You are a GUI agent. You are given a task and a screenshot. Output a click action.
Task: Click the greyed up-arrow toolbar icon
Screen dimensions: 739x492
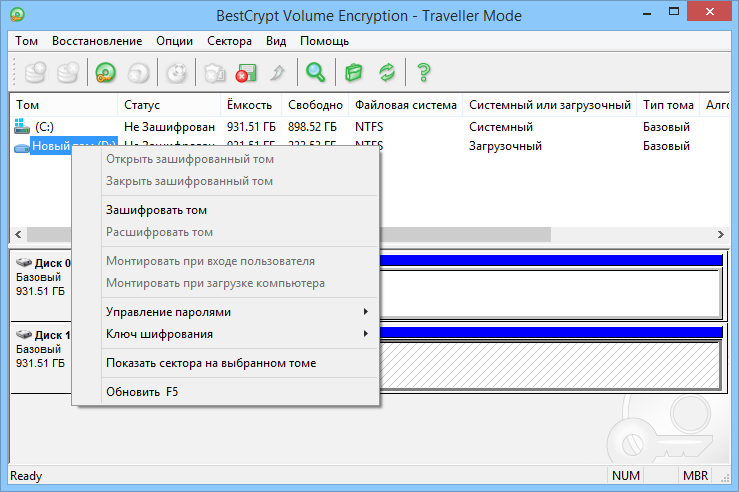[x=278, y=73]
